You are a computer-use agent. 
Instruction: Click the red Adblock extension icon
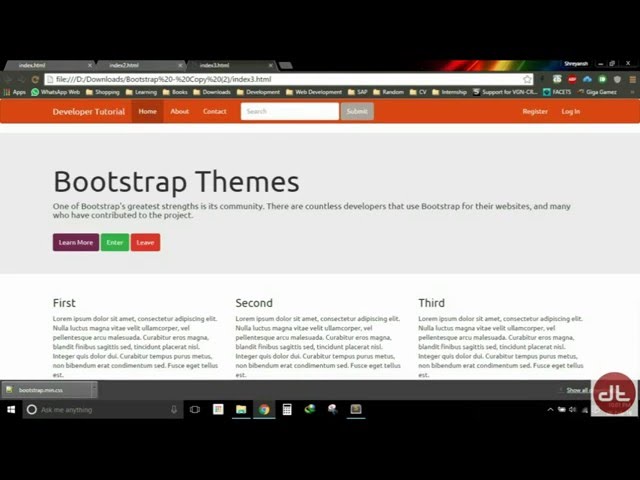coord(572,79)
